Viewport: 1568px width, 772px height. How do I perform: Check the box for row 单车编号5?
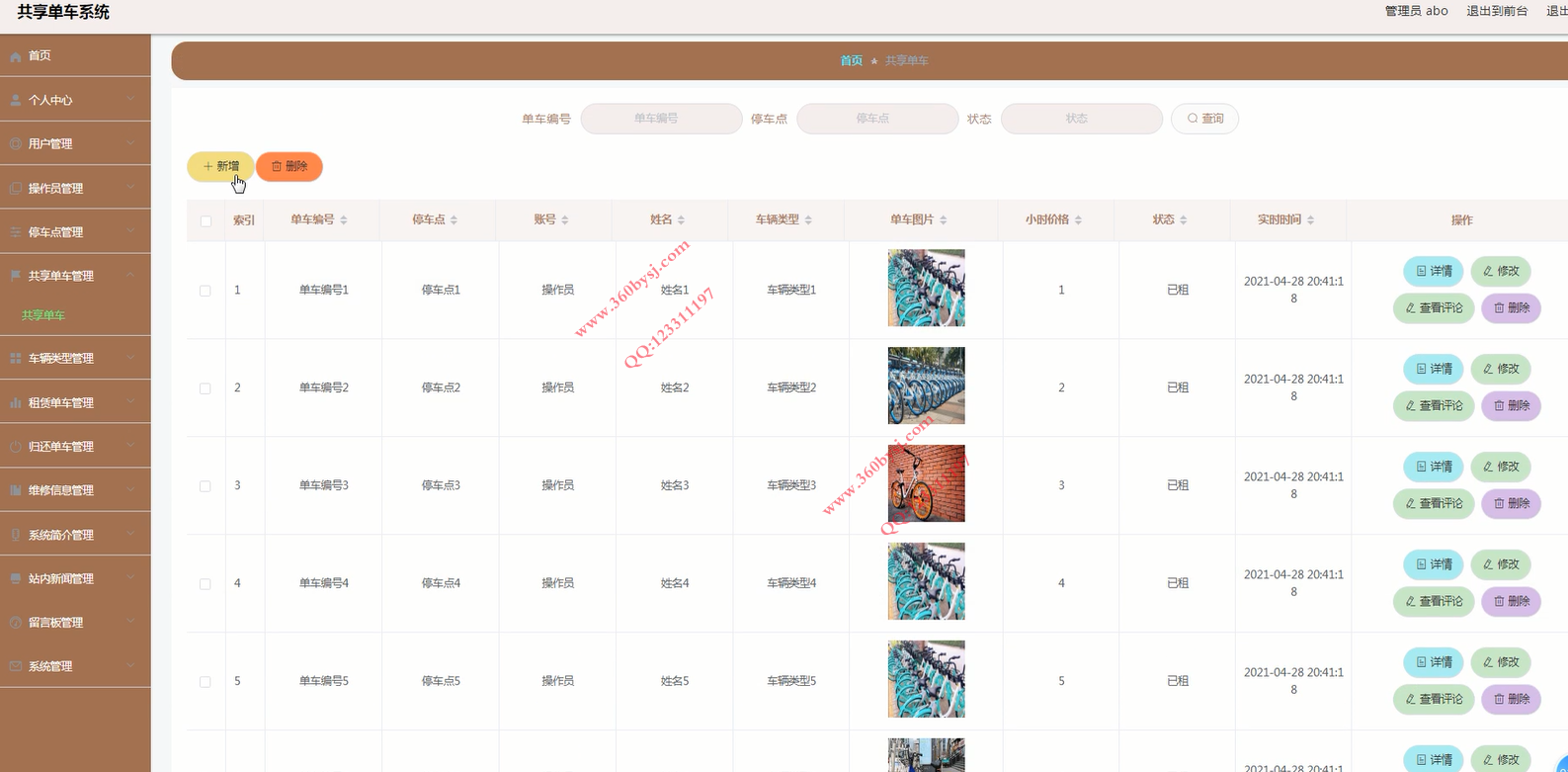[206, 682]
